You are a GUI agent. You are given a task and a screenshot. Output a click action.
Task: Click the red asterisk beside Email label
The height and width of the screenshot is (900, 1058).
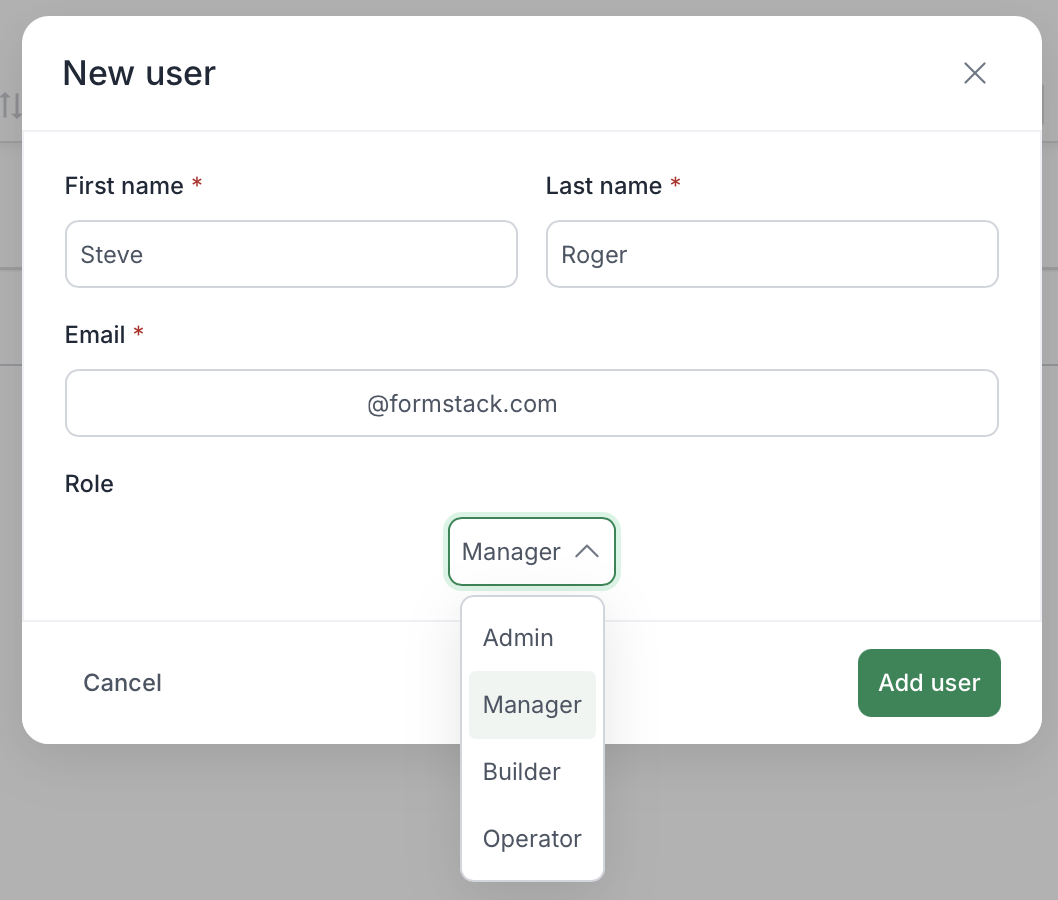(138, 334)
